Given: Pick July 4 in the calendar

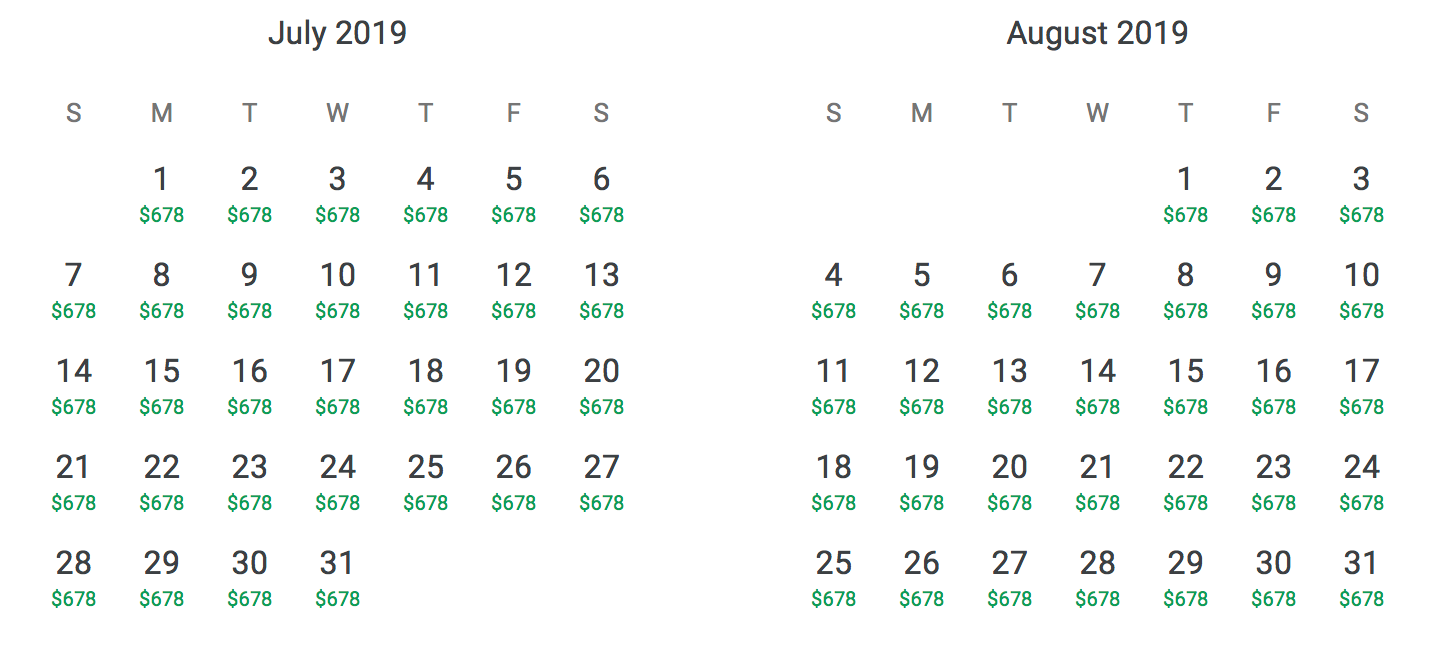Looking at the screenshot, I should click(x=426, y=192).
